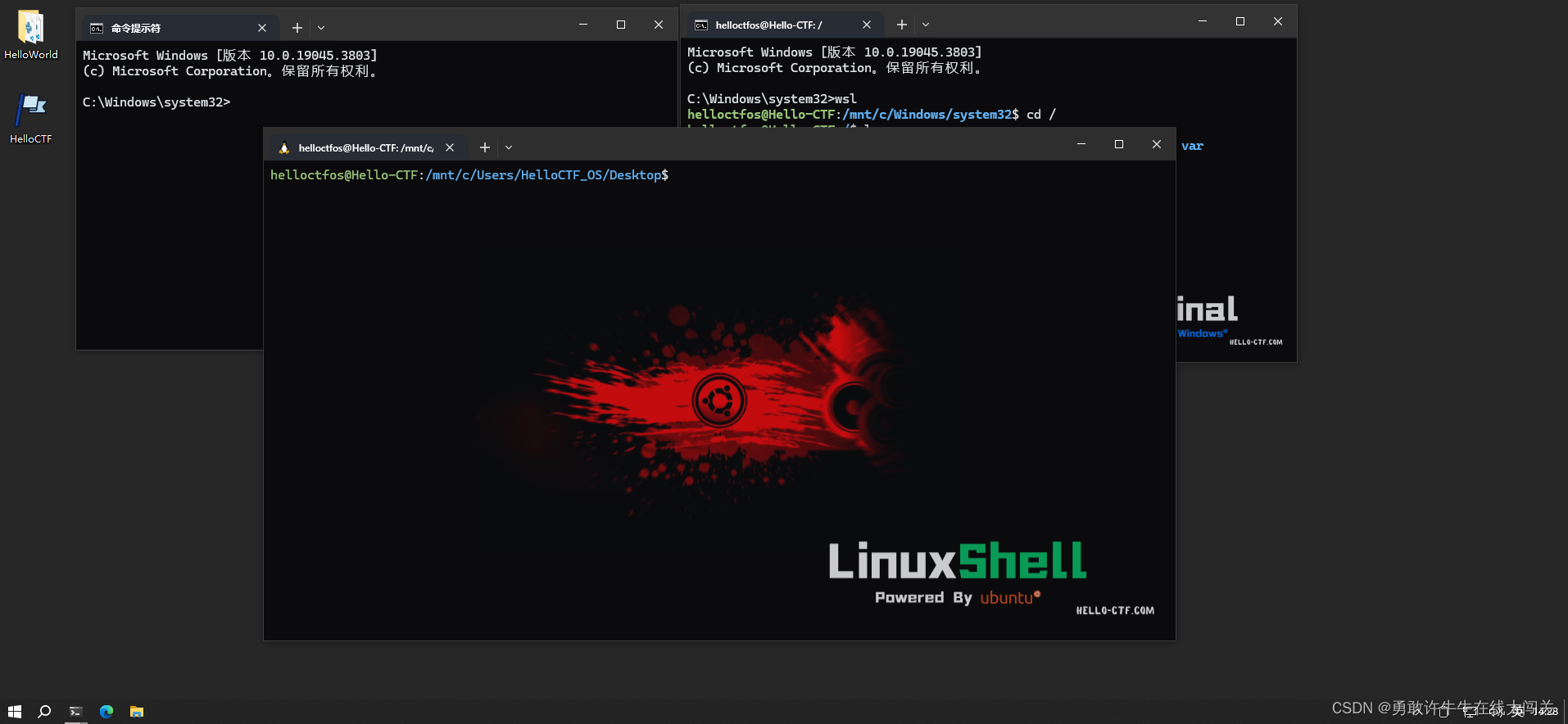Screen dimensions: 1568x724
Task: Close the 命令提示符 tab
Action: tap(262, 28)
